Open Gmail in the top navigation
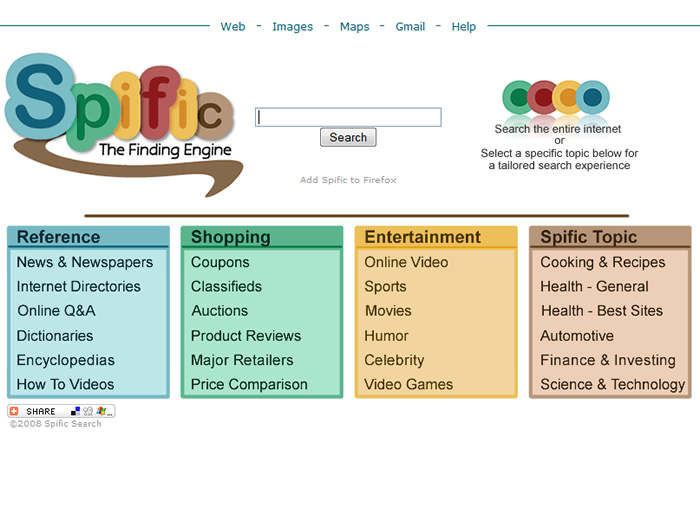Viewport: 700px width, 525px height. coord(410,27)
